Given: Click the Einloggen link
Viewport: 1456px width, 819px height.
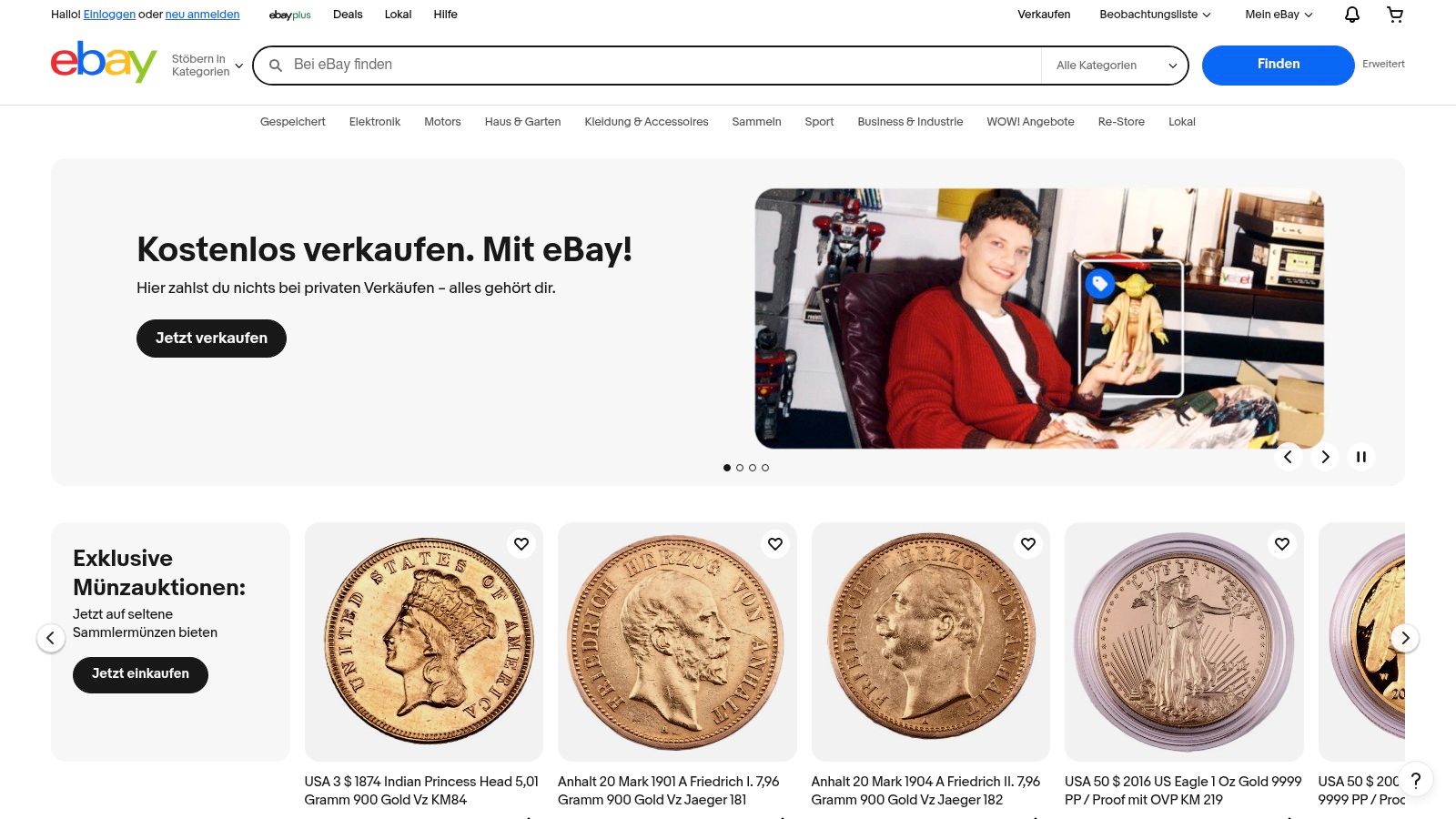Looking at the screenshot, I should click(109, 15).
